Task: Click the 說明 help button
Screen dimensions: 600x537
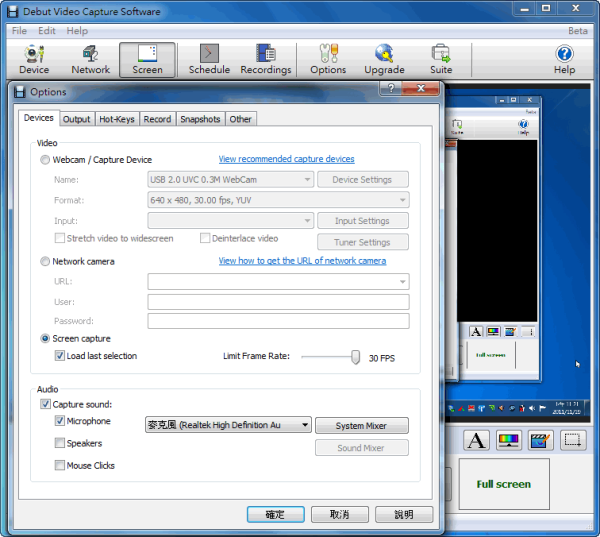Action: (404, 514)
